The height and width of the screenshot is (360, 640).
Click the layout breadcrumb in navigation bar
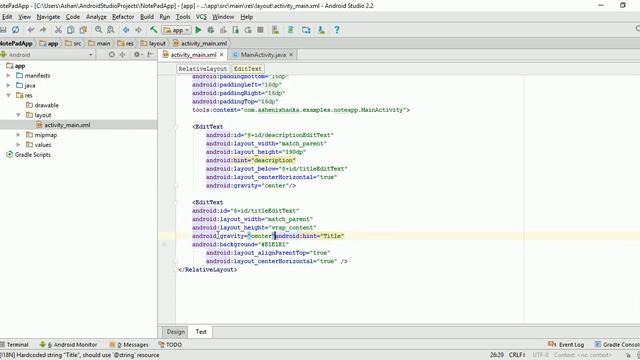pyautogui.click(x=153, y=43)
